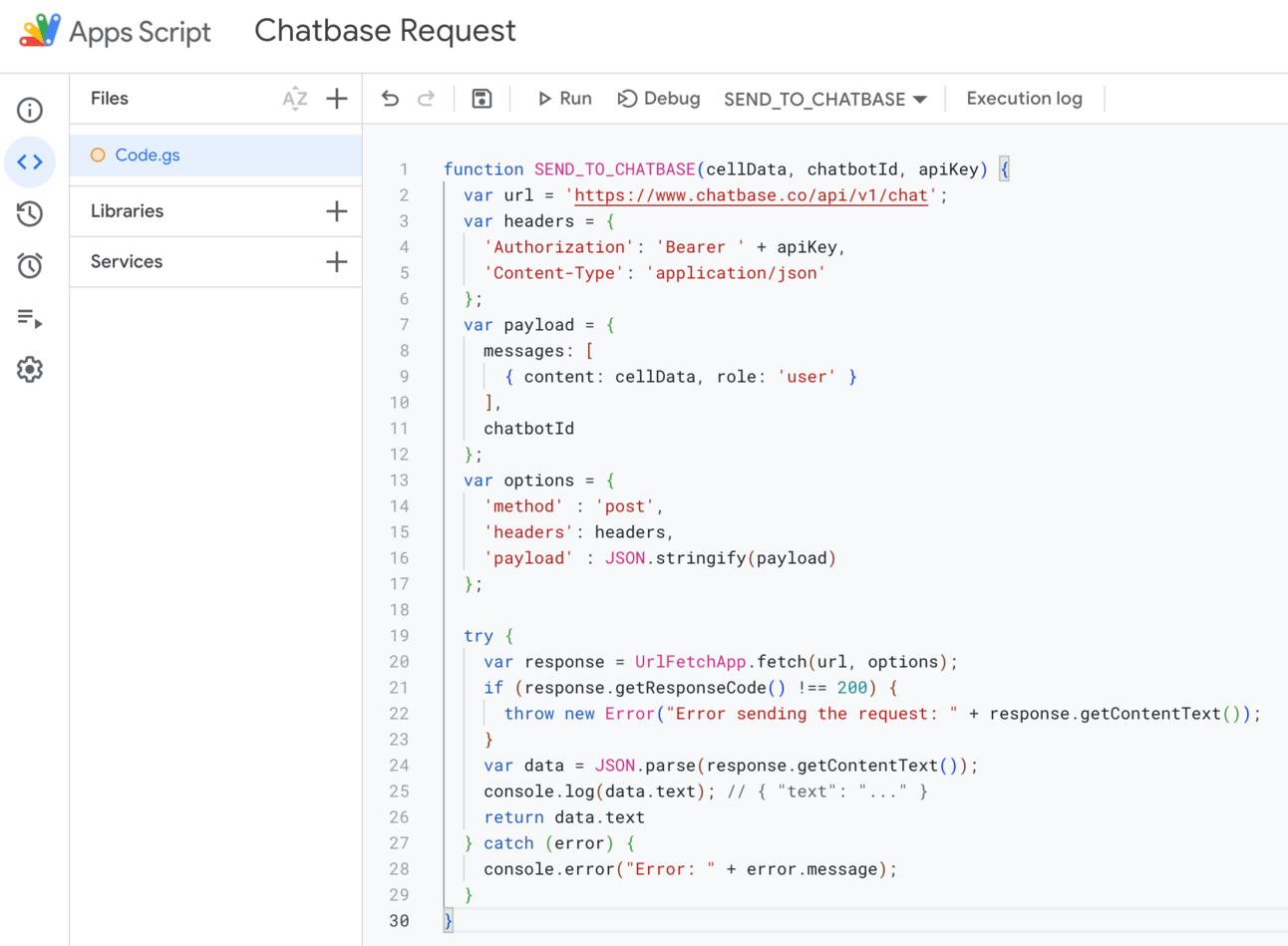
Task: Click line number 30 in the gutter
Action: pyautogui.click(x=400, y=921)
